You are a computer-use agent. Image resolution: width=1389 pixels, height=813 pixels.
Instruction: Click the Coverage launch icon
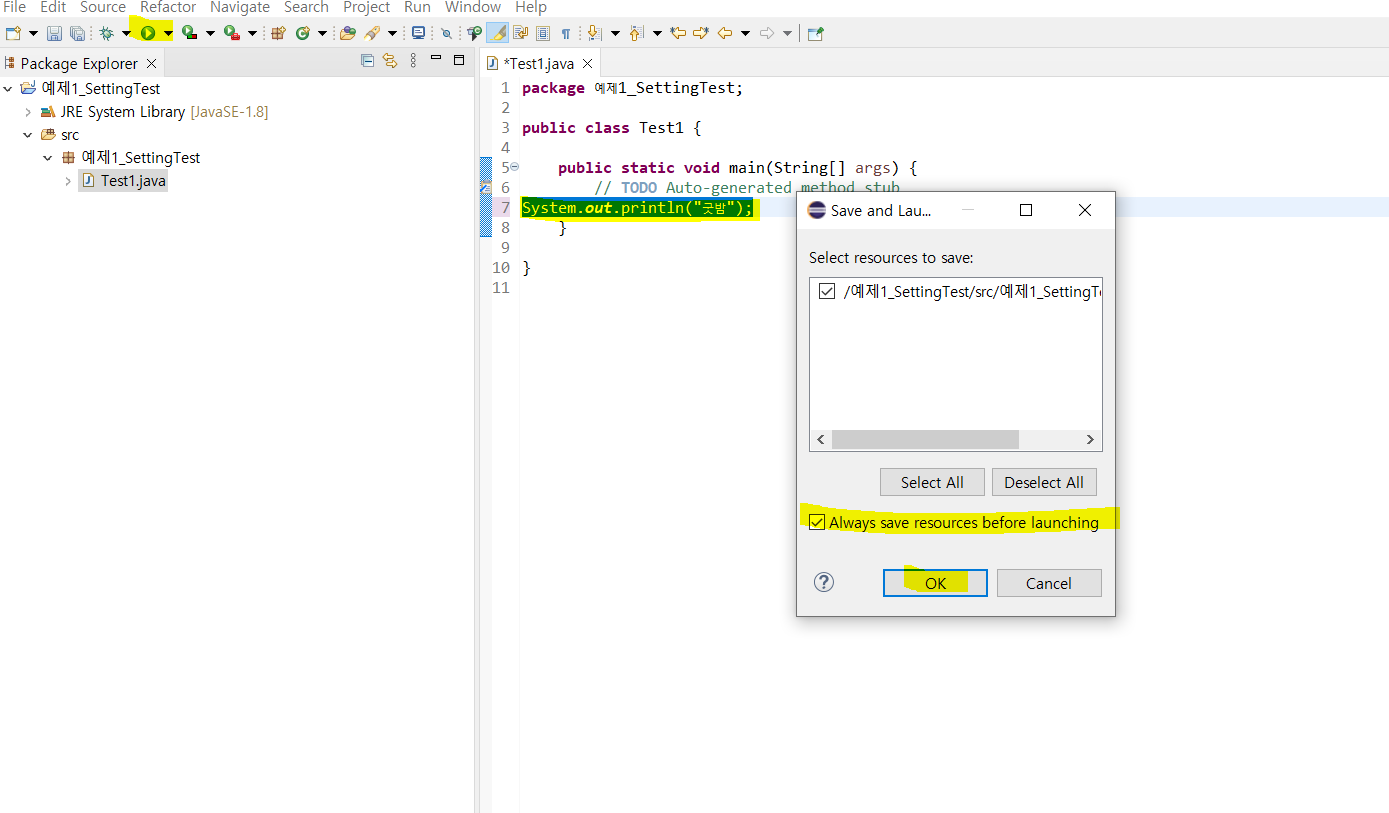click(189, 33)
